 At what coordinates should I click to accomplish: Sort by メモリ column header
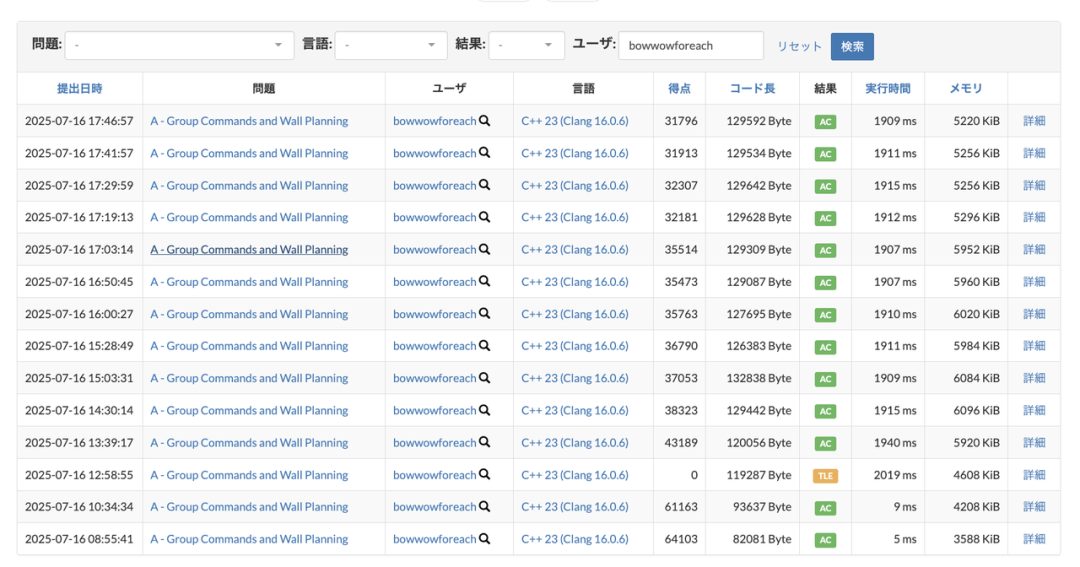[966, 88]
